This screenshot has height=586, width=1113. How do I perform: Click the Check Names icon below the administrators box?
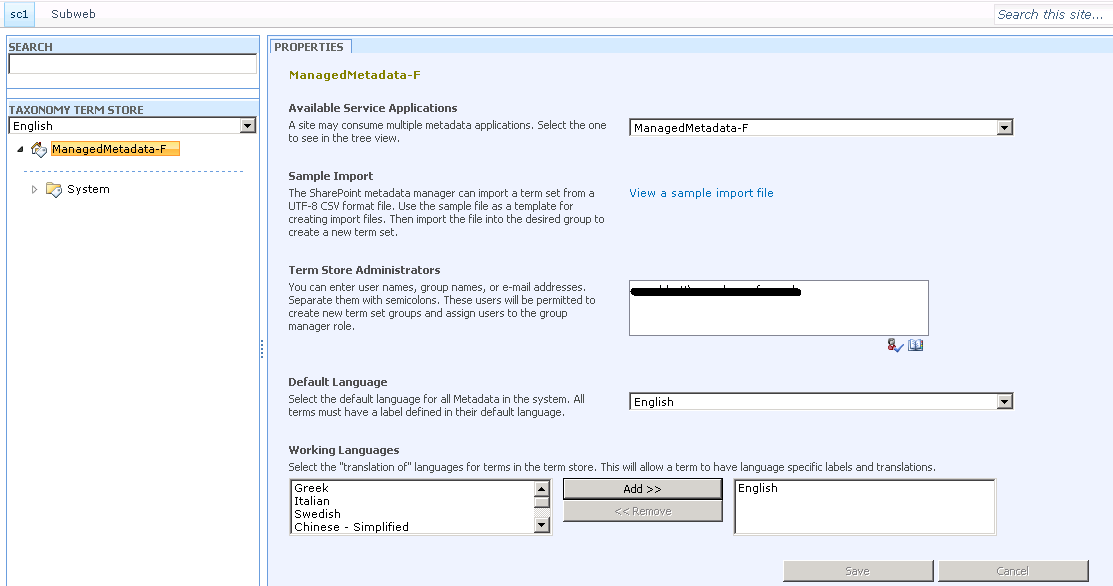[894, 344]
